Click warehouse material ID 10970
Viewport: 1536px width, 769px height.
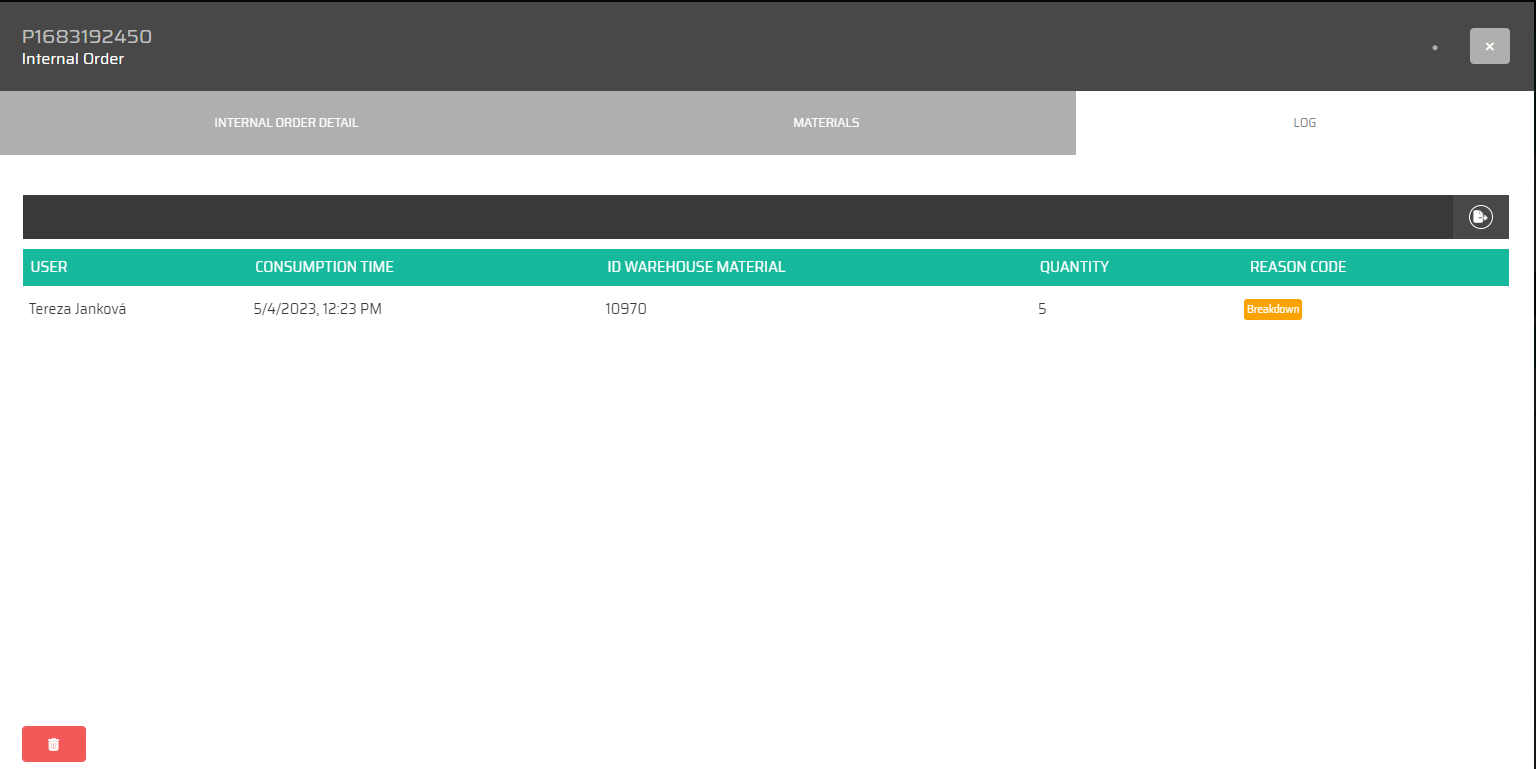(626, 309)
